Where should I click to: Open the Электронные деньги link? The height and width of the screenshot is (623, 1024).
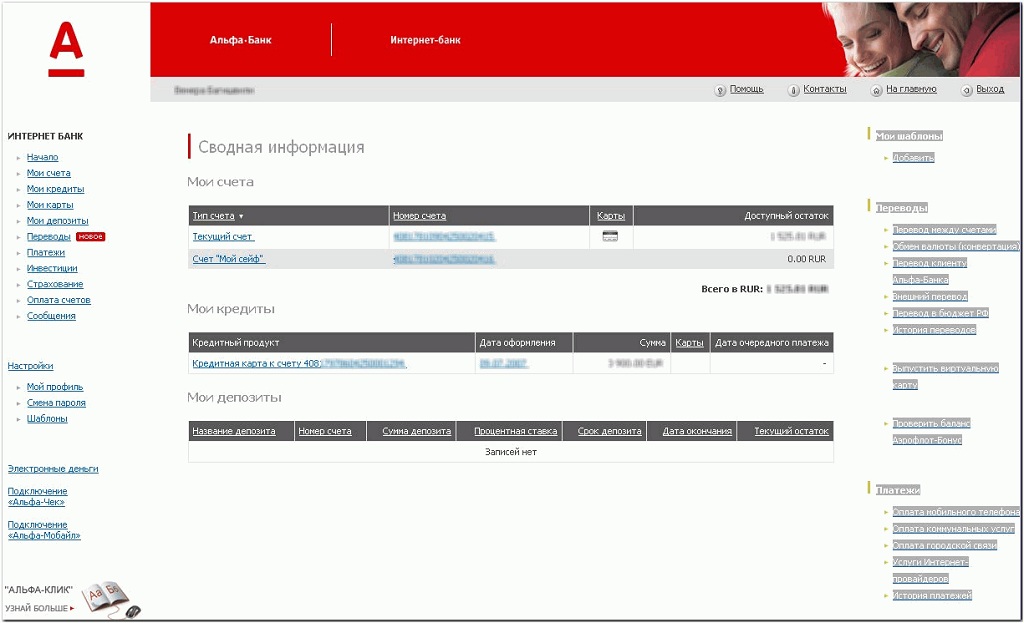coord(53,469)
